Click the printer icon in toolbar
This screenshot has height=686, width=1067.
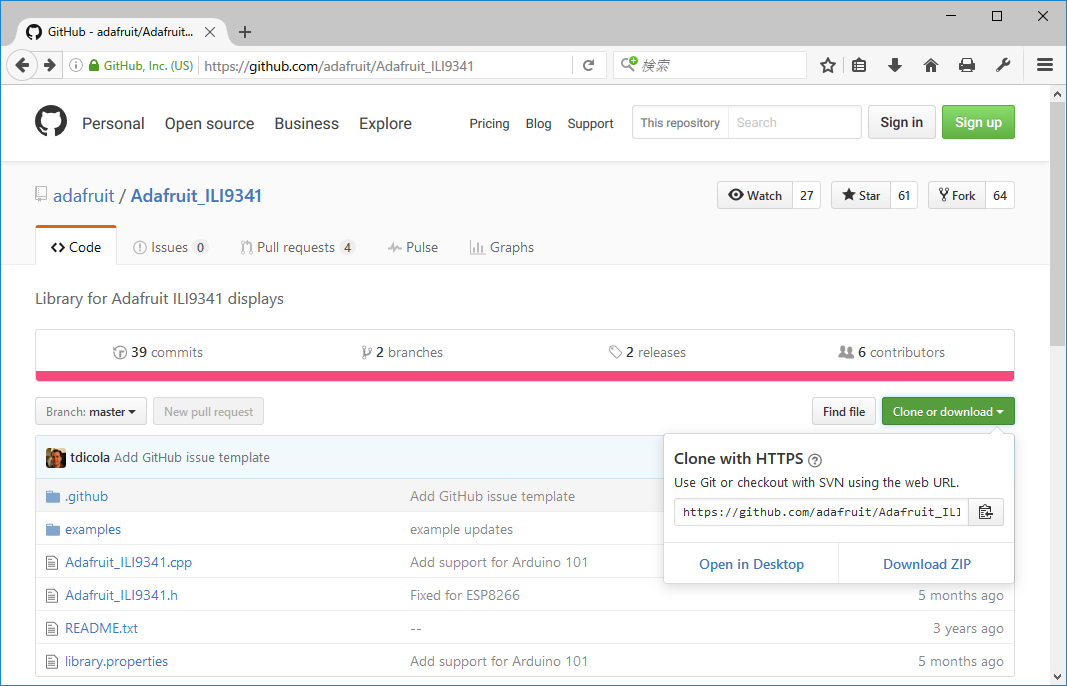point(966,65)
